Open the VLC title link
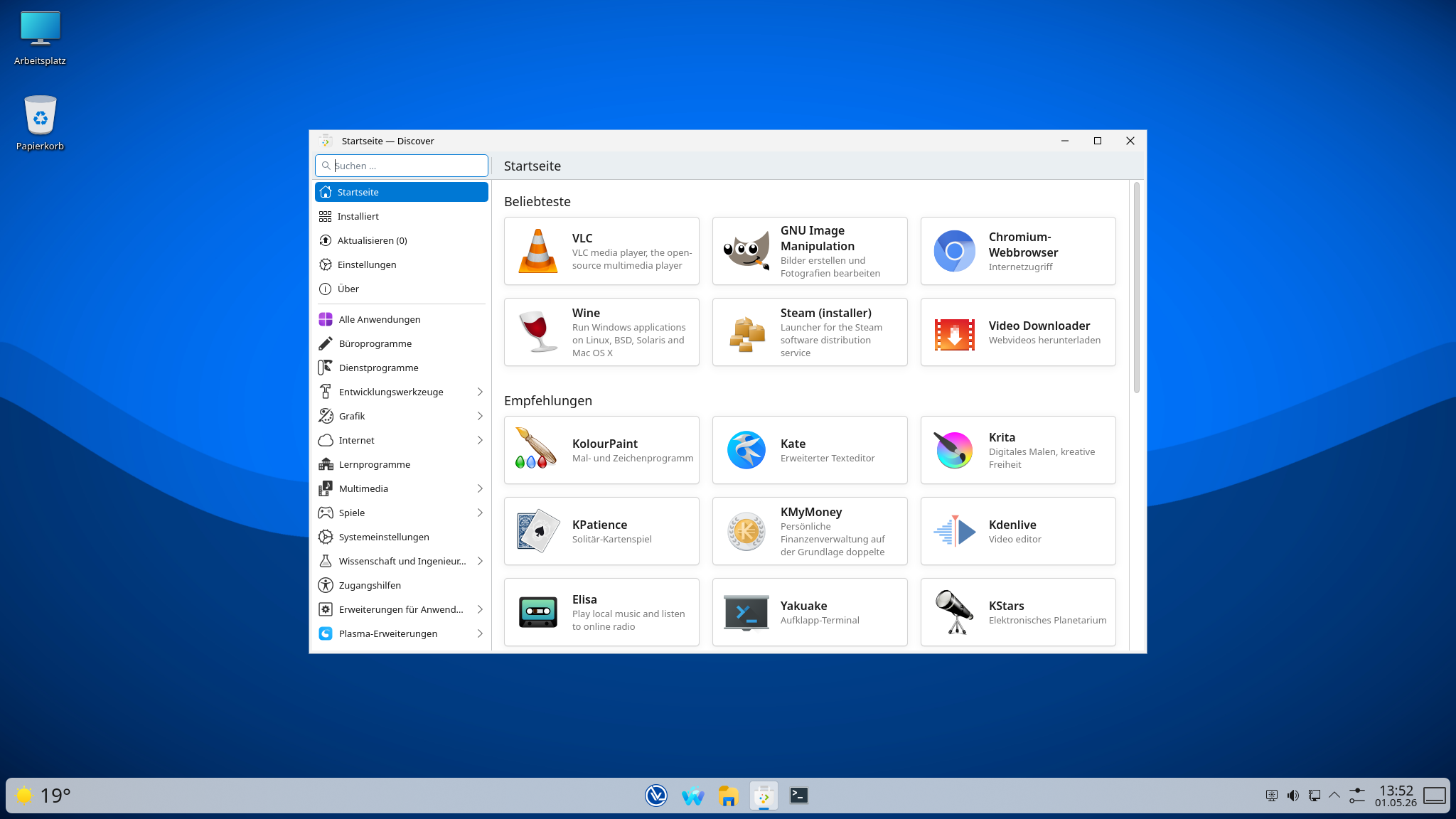Image resolution: width=1456 pixels, height=819 pixels. pos(582,238)
